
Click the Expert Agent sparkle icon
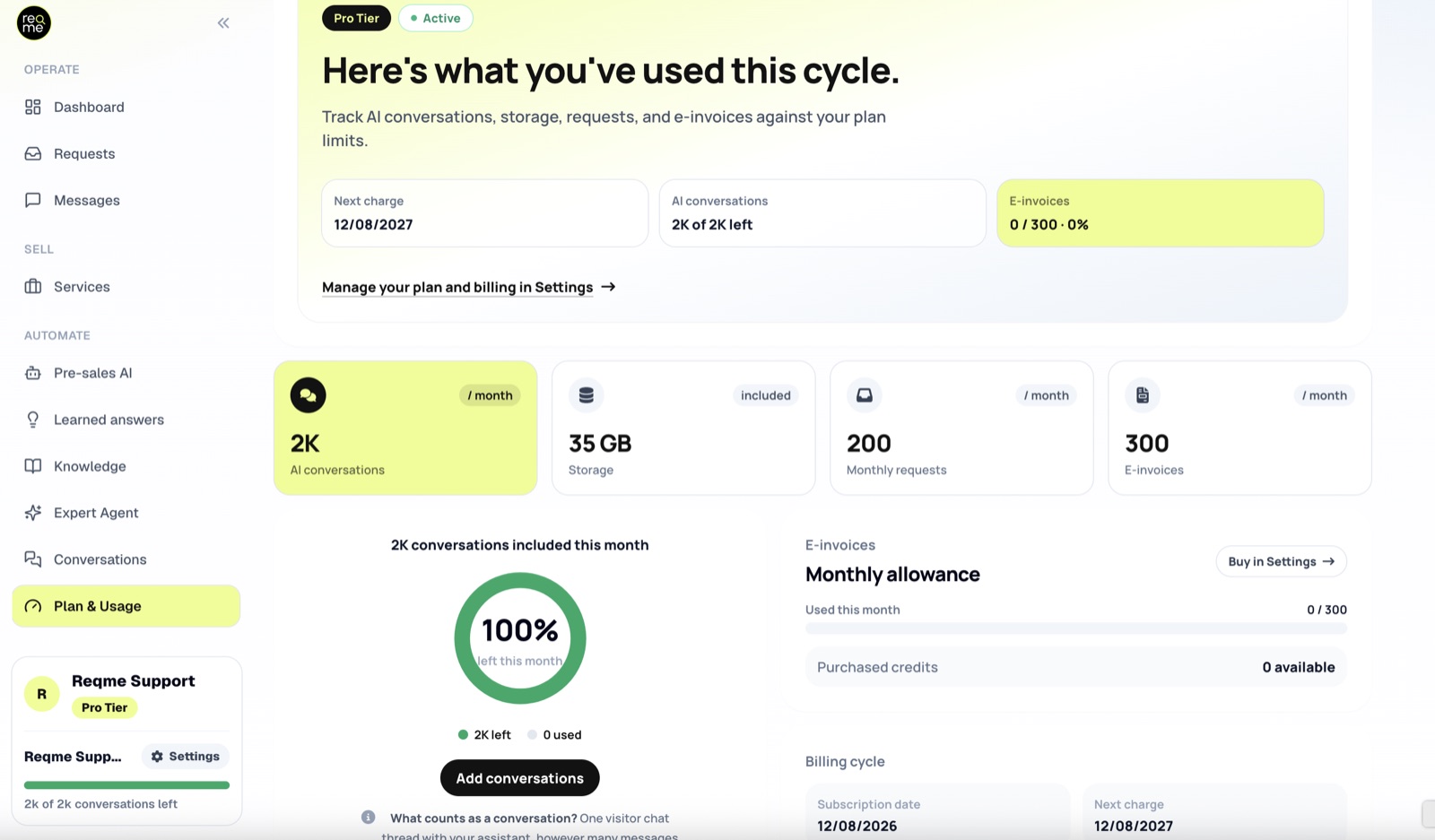click(x=33, y=513)
